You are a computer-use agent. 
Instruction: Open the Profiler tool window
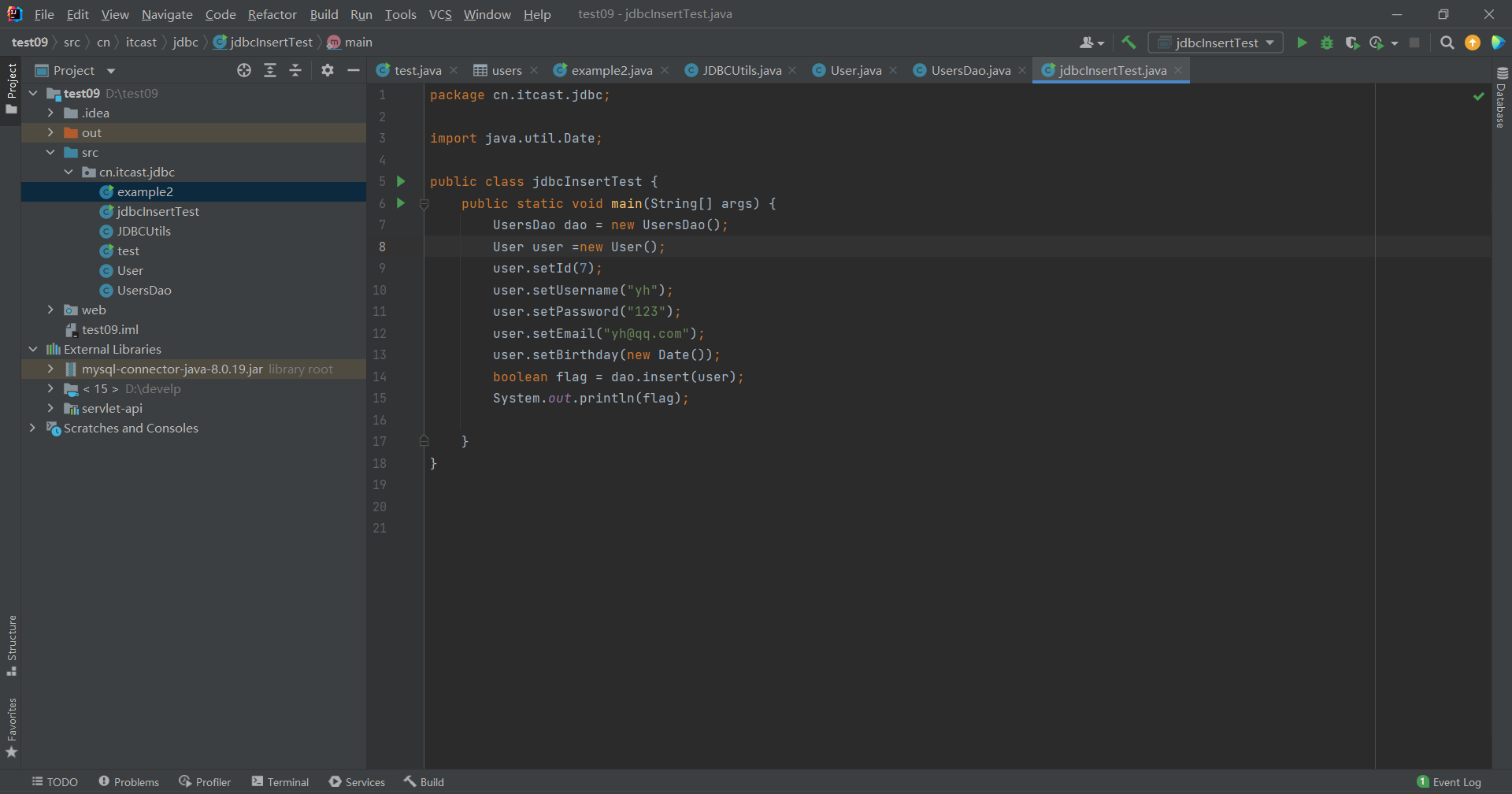click(x=205, y=781)
